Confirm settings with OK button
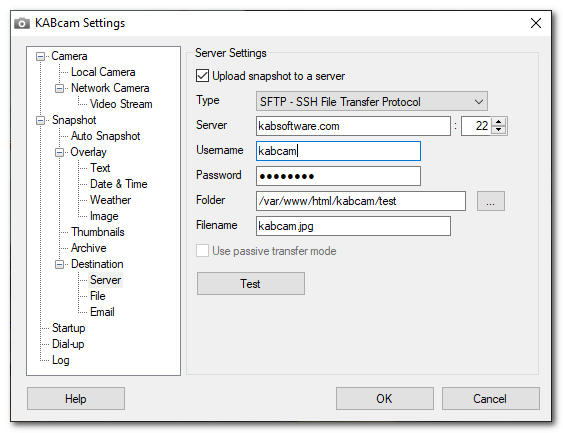Viewport: 563px width, 433px height. (385, 399)
